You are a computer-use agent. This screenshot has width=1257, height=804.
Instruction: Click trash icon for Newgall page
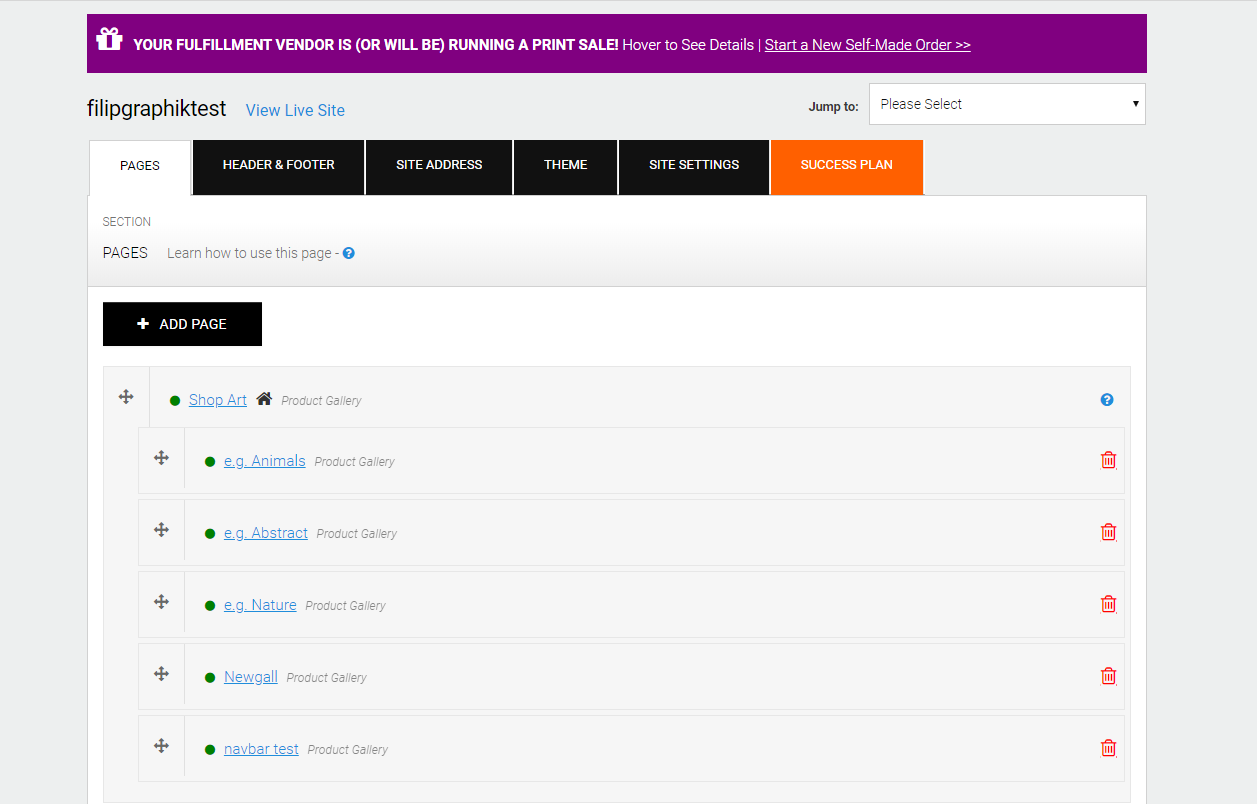tap(1108, 676)
